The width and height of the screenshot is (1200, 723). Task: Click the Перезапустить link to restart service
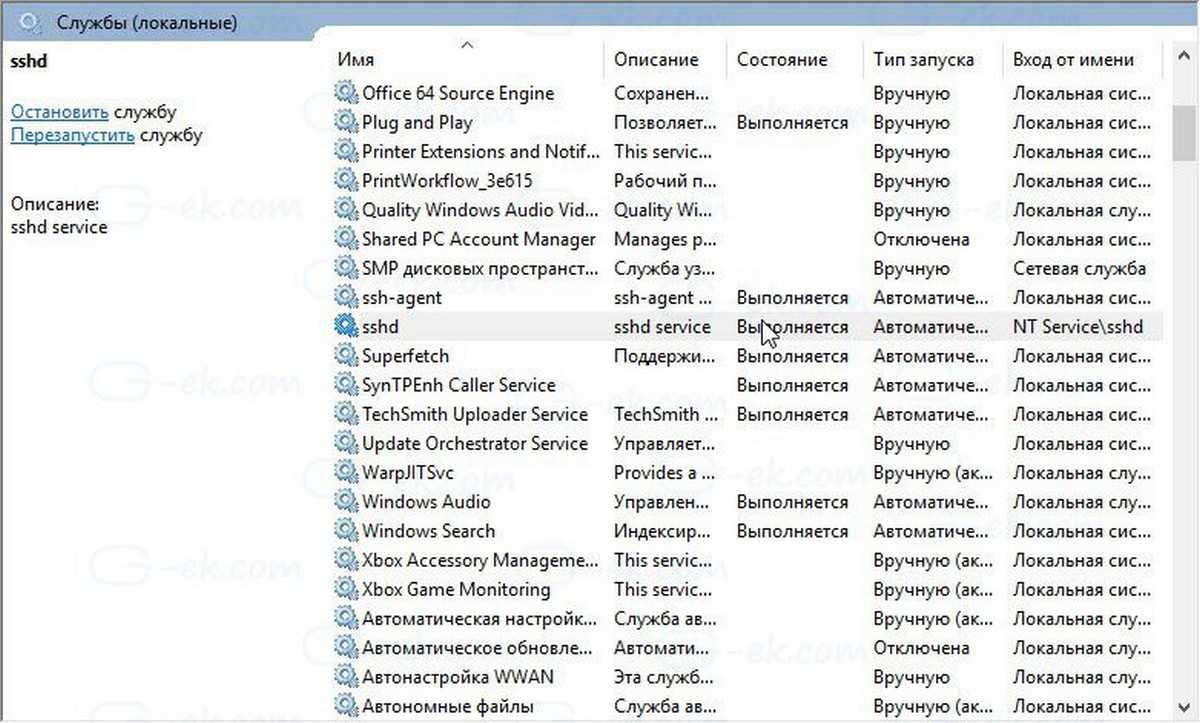pos(72,135)
